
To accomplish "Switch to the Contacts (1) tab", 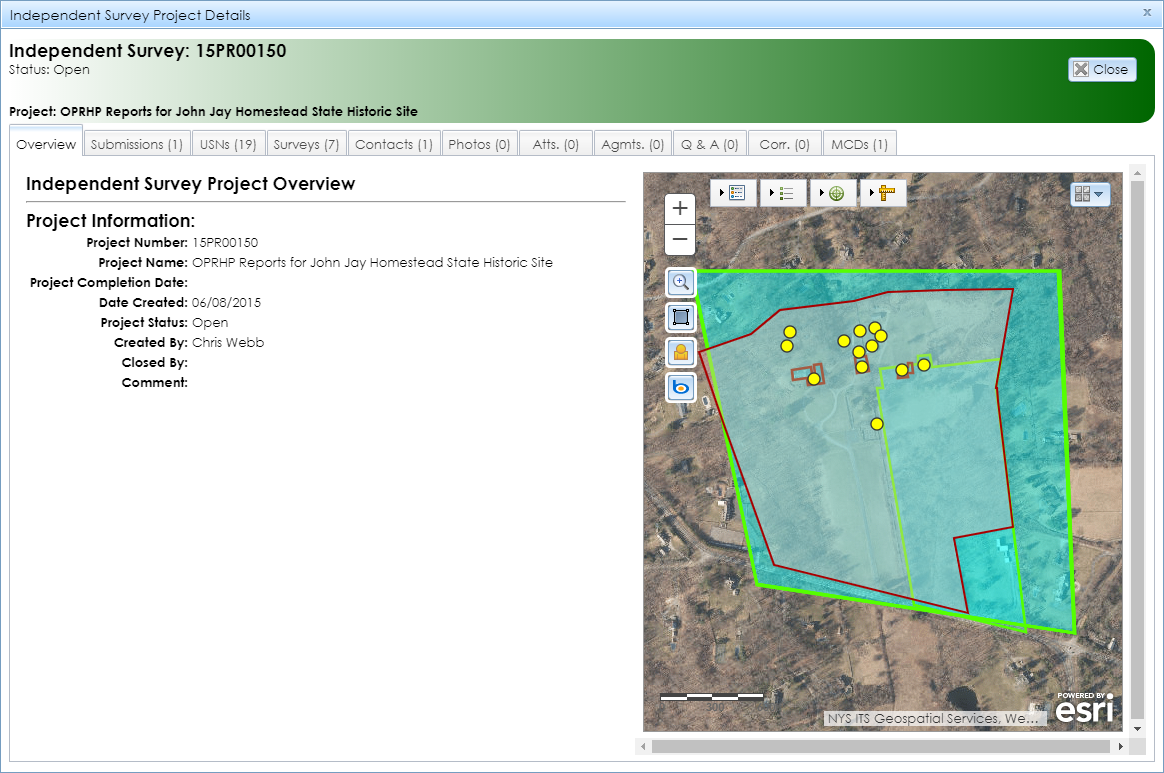I will pos(393,143).
